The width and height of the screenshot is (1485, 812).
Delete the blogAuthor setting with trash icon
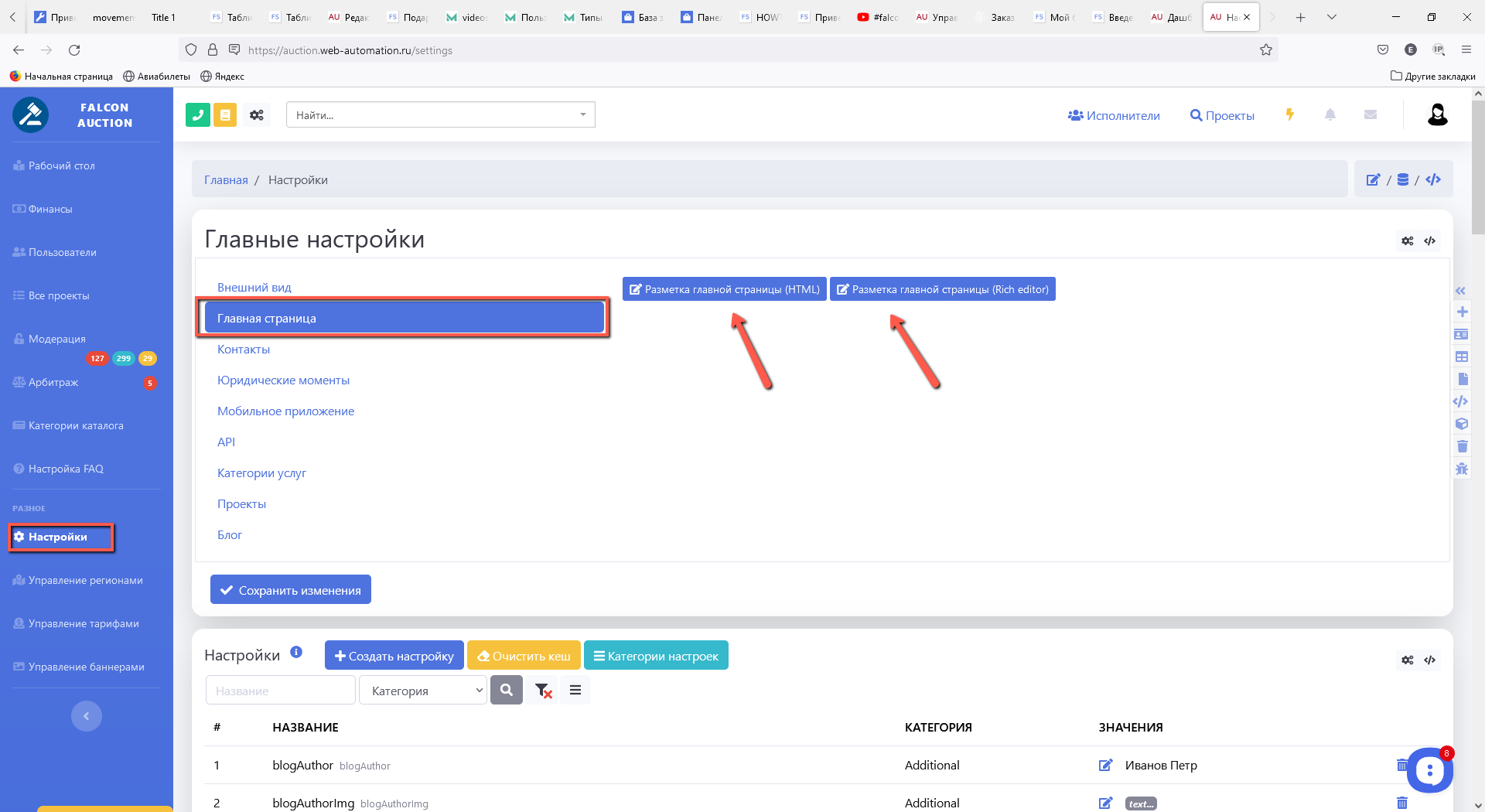[x=1401, y=765]
